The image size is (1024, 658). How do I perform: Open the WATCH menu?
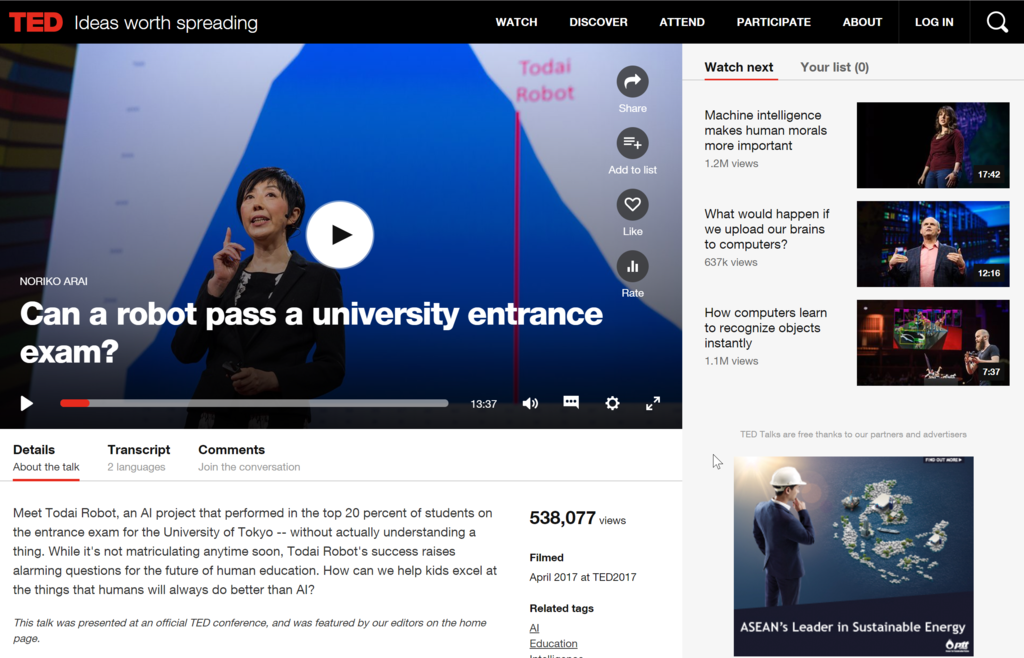[516, 22]
